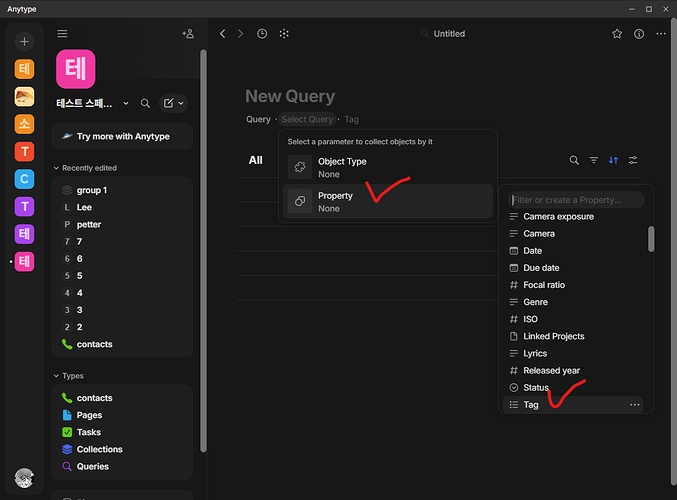Open the sort arrows icon
Viewport: 677px width, 500px height.
613,160
